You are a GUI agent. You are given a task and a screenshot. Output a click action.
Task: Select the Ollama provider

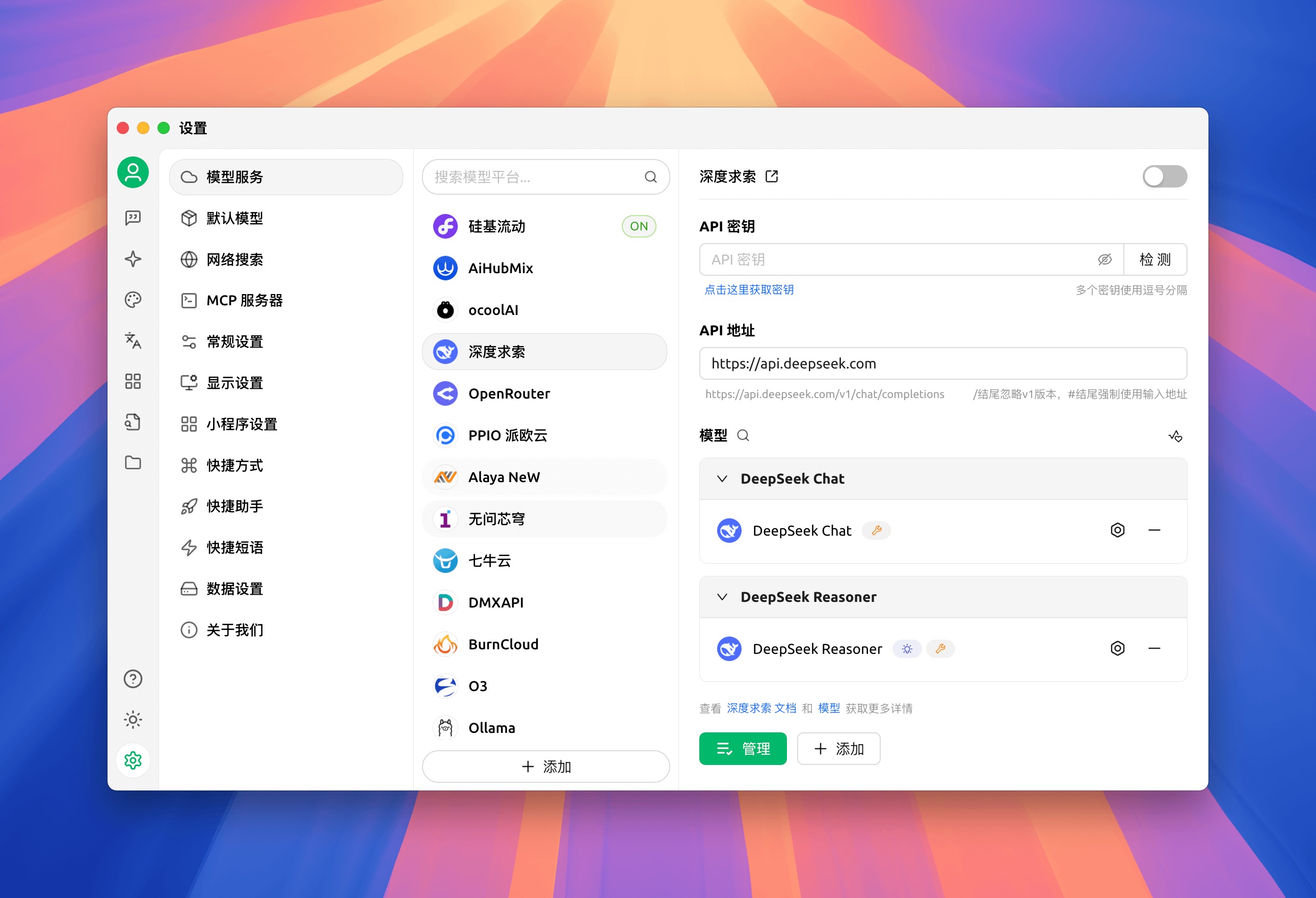click(x=545, y=728)
